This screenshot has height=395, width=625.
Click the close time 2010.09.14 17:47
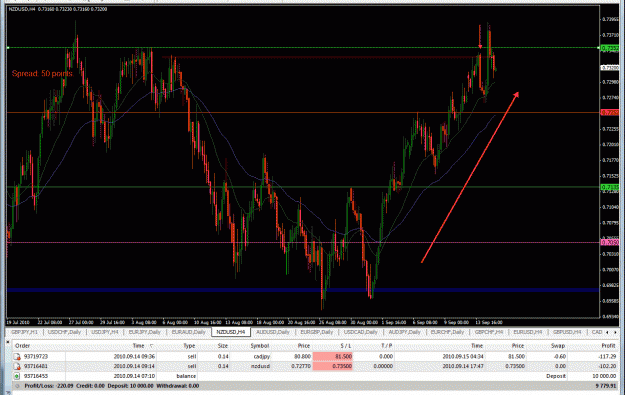463,366
